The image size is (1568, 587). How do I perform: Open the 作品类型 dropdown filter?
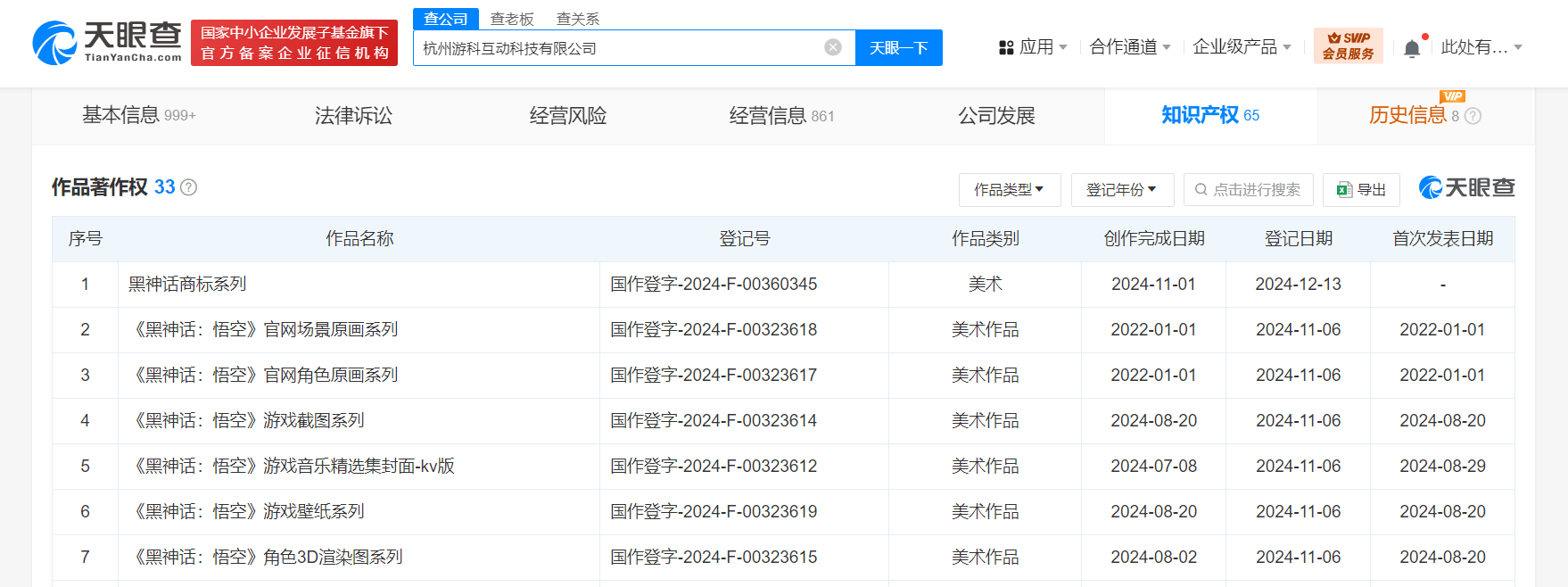coord(1010,190)
